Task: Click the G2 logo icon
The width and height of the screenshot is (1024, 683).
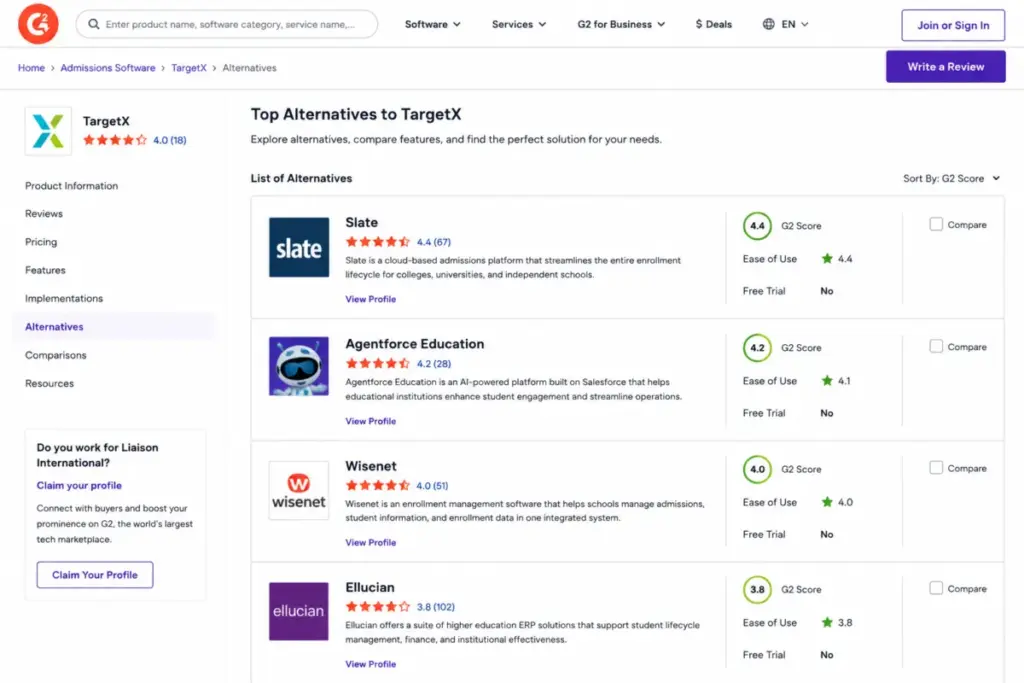Action: [38, 24]
